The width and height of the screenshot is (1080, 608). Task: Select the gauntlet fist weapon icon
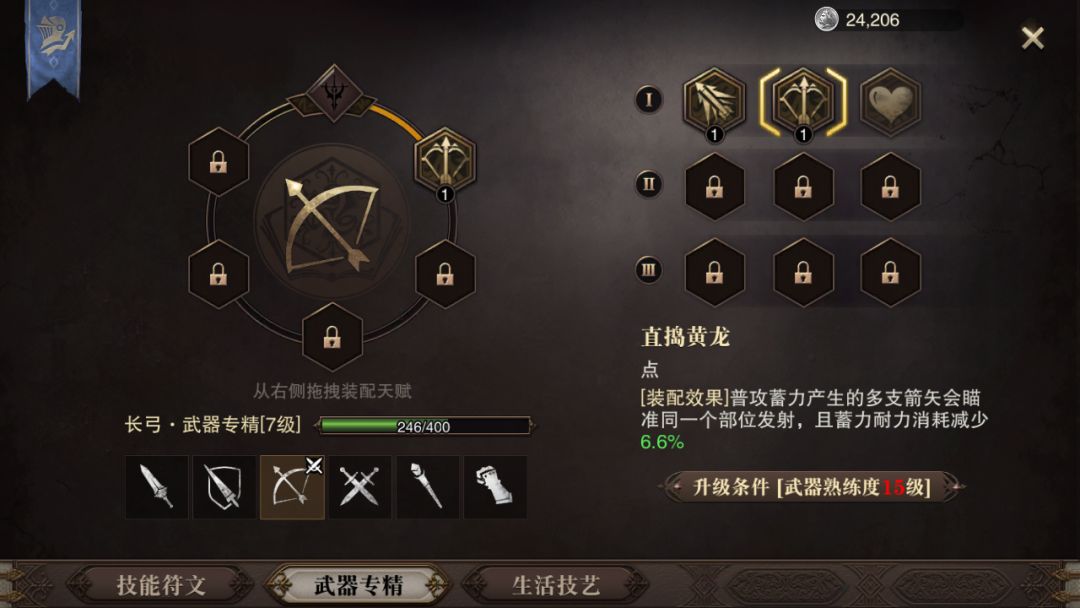[495, 487]
